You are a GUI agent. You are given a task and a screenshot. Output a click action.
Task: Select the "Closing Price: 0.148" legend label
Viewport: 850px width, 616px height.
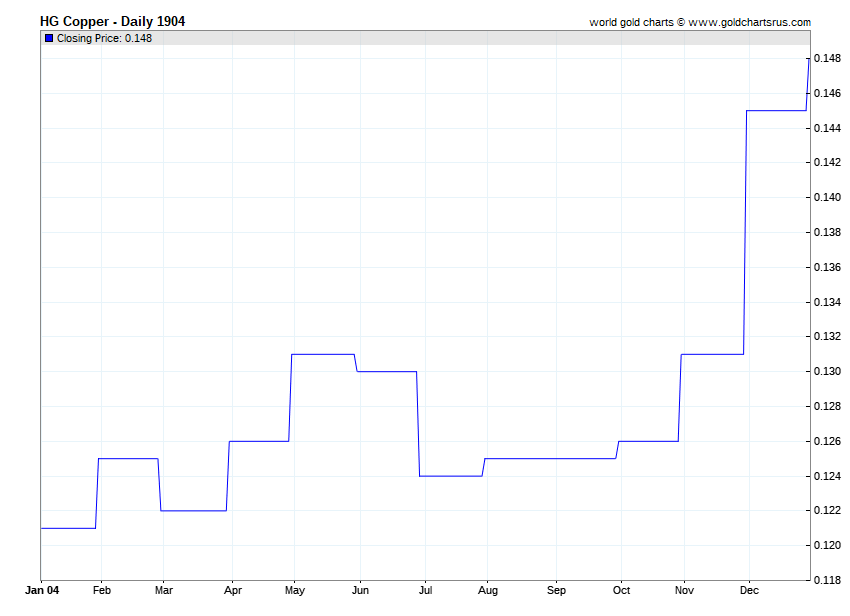click(104, 38)
